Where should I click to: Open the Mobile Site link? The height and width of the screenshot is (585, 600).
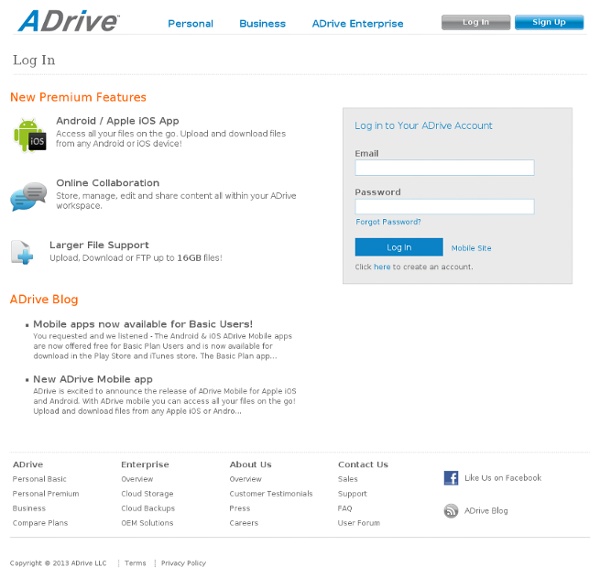471,248
